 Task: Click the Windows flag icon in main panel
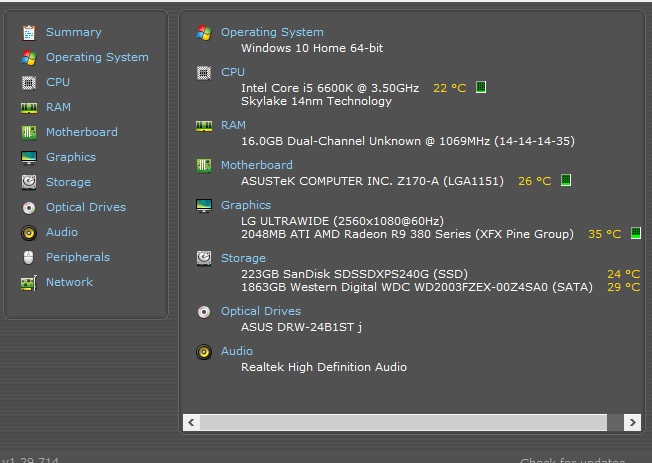[x=204, y=32]
